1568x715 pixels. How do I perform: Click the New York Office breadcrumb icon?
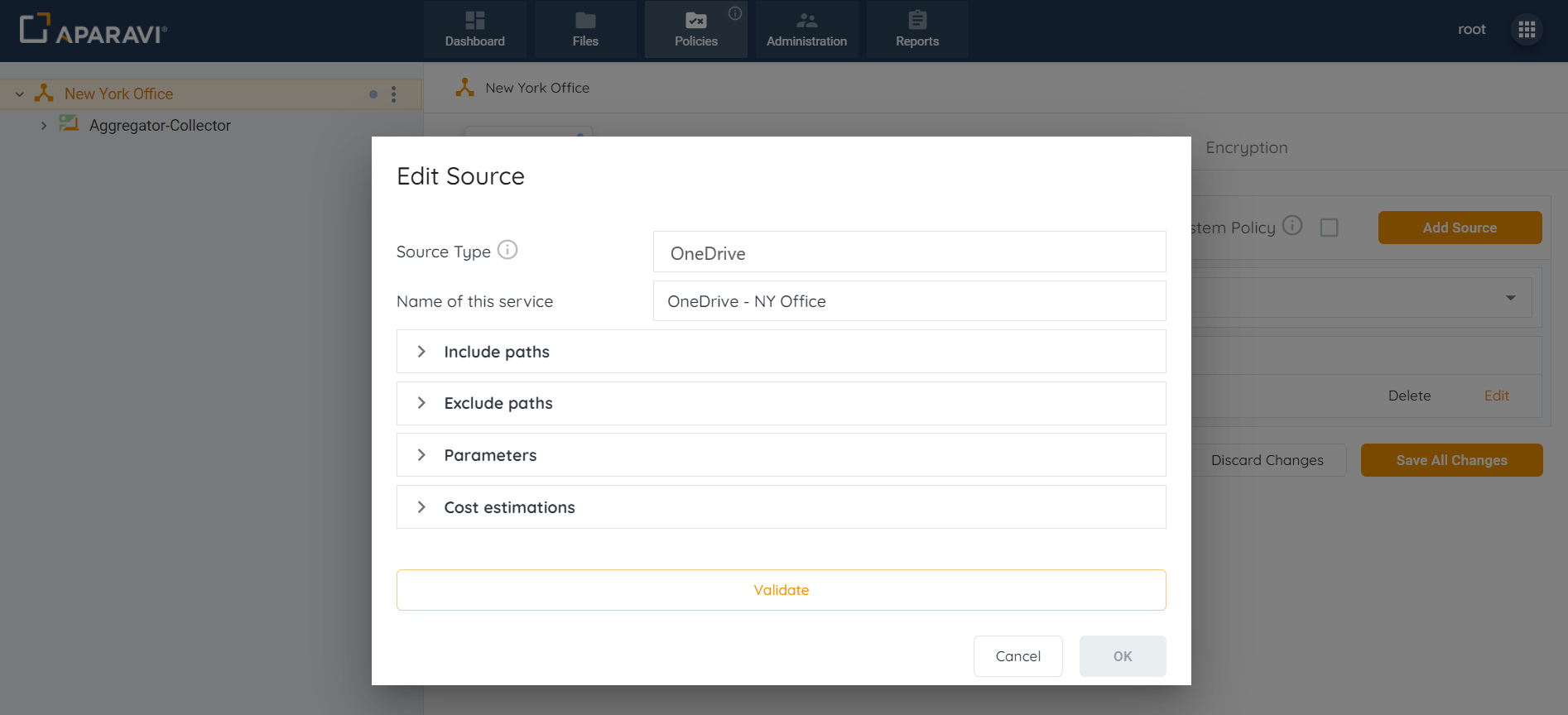coord(465,88)
